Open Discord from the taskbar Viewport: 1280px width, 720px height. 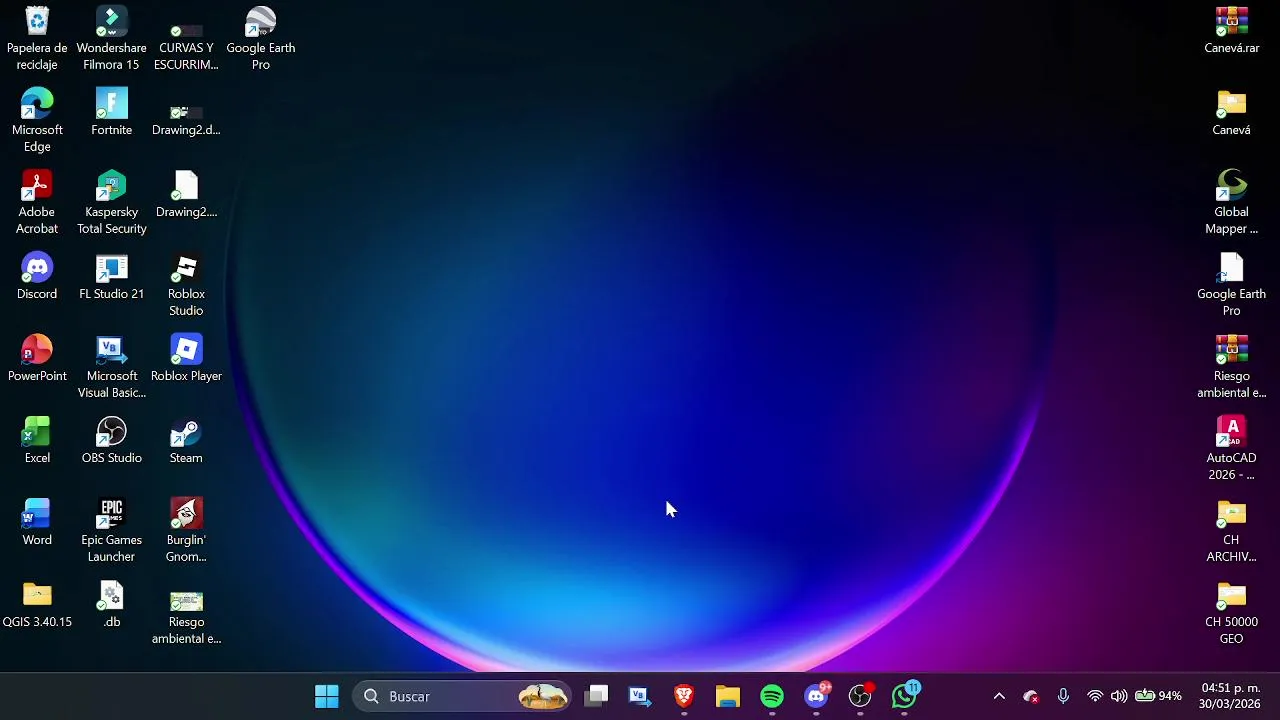[x=816, y=696]
